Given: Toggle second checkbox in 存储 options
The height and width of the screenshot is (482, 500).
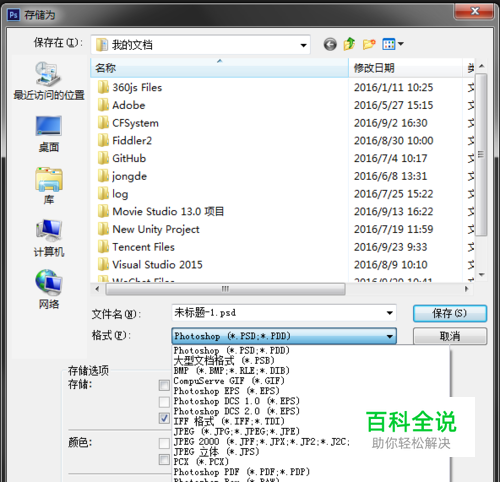Looking at the screenshot, I should point(164,402).
